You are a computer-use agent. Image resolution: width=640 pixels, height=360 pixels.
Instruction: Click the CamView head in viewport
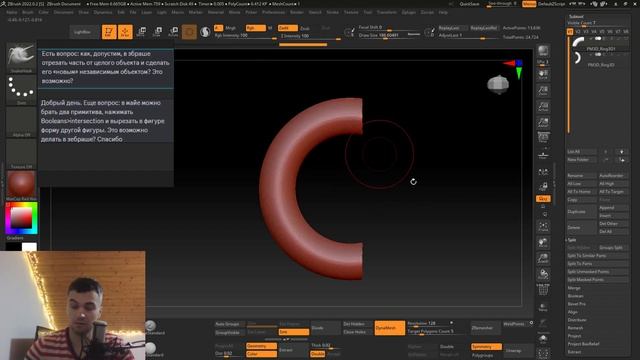point(498,85)
